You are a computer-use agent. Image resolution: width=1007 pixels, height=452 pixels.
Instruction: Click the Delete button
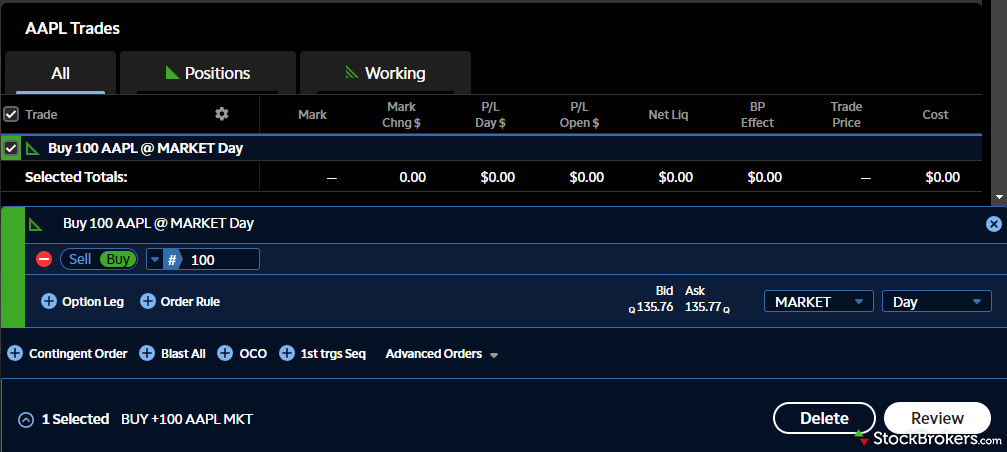[824, 418]
